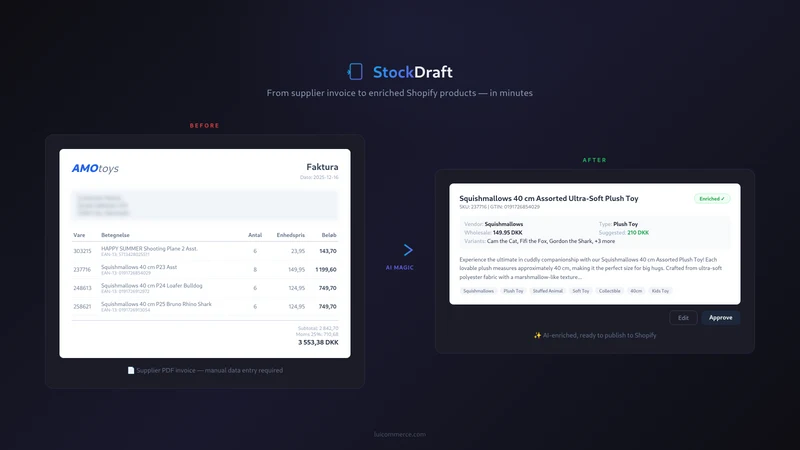
Task: Click item number 258621
Action: [x=82, y=307]
